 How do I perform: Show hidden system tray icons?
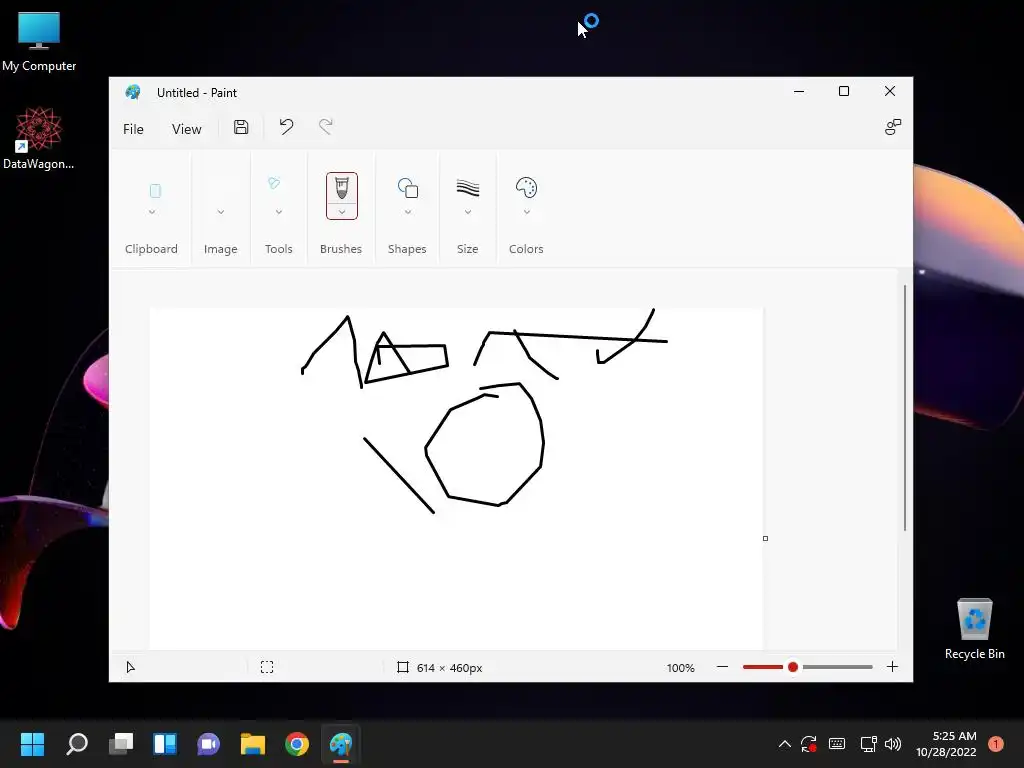(x=785, y=744)
